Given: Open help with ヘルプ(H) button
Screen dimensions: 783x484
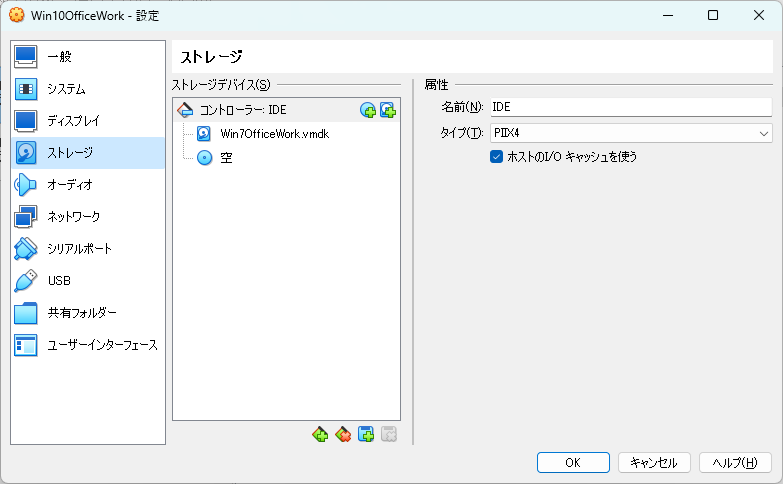Looking at the screenshot, I should click(x=735, y=463).
